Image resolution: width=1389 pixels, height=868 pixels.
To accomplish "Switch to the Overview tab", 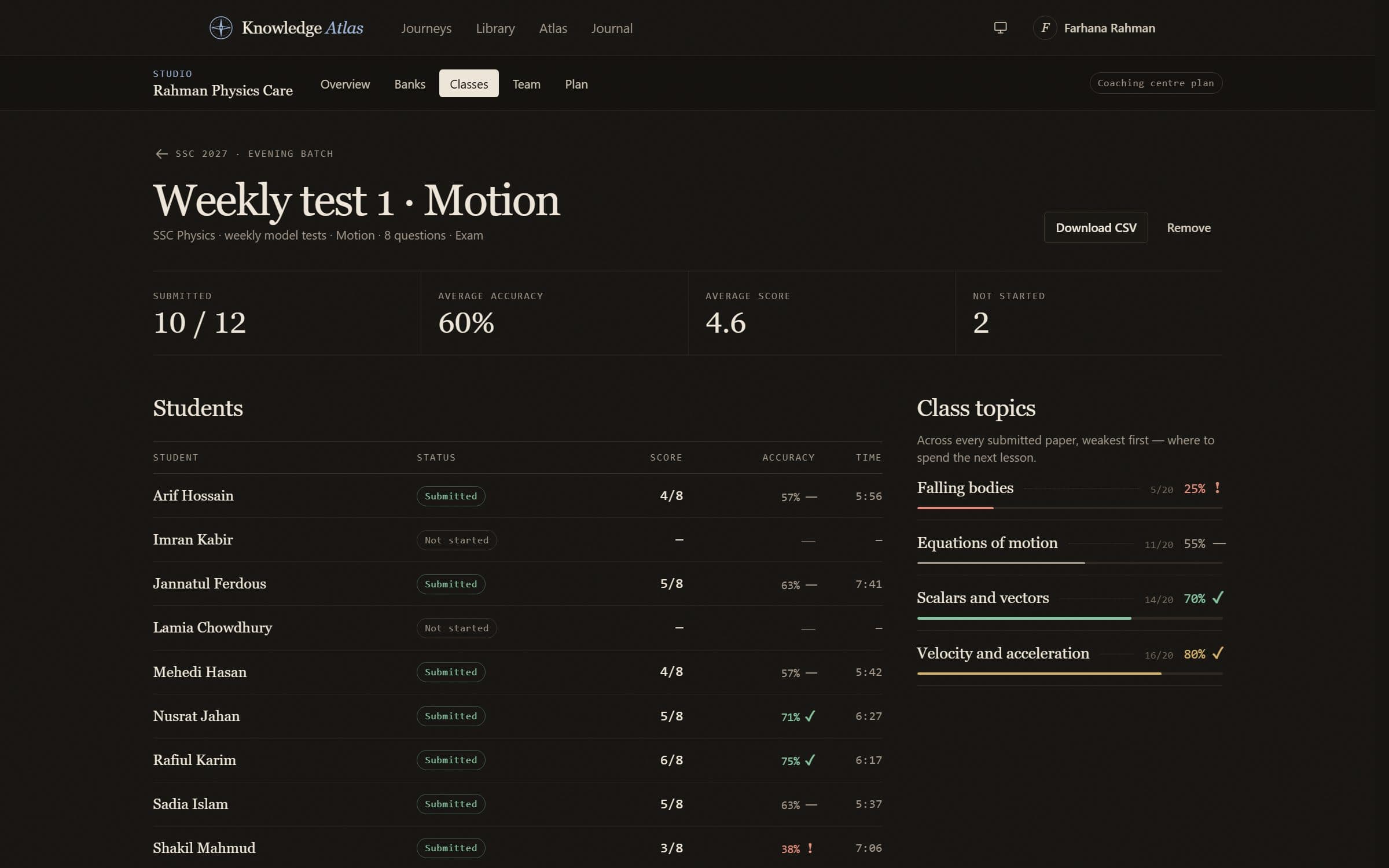I will [345, 84].
